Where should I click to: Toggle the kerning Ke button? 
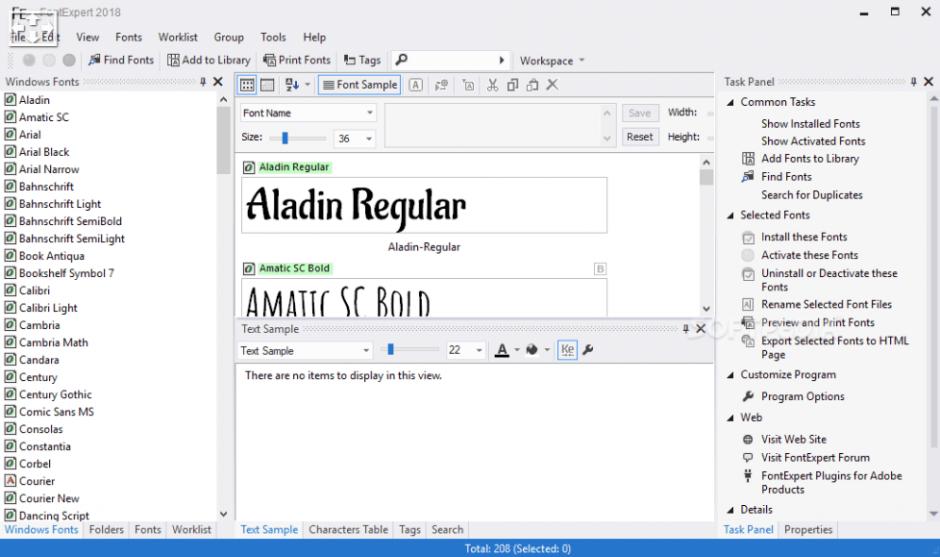[x=567, y=350]
